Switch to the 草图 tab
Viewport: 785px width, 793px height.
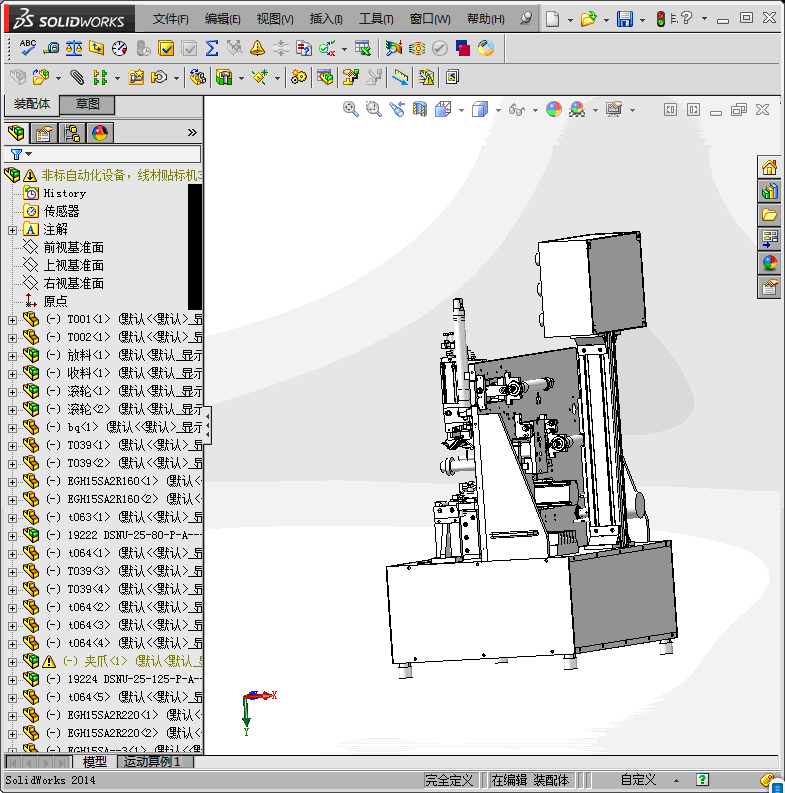coord(88,104)
